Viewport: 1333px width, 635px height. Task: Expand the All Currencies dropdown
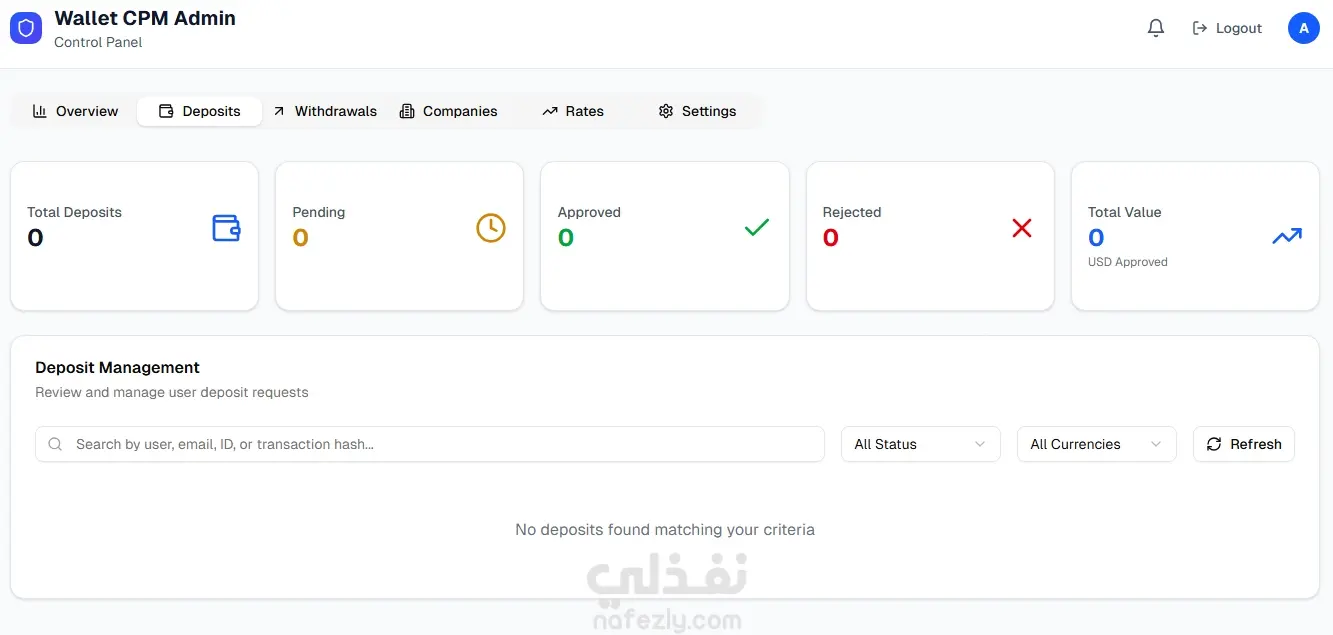click(1096, 444)
